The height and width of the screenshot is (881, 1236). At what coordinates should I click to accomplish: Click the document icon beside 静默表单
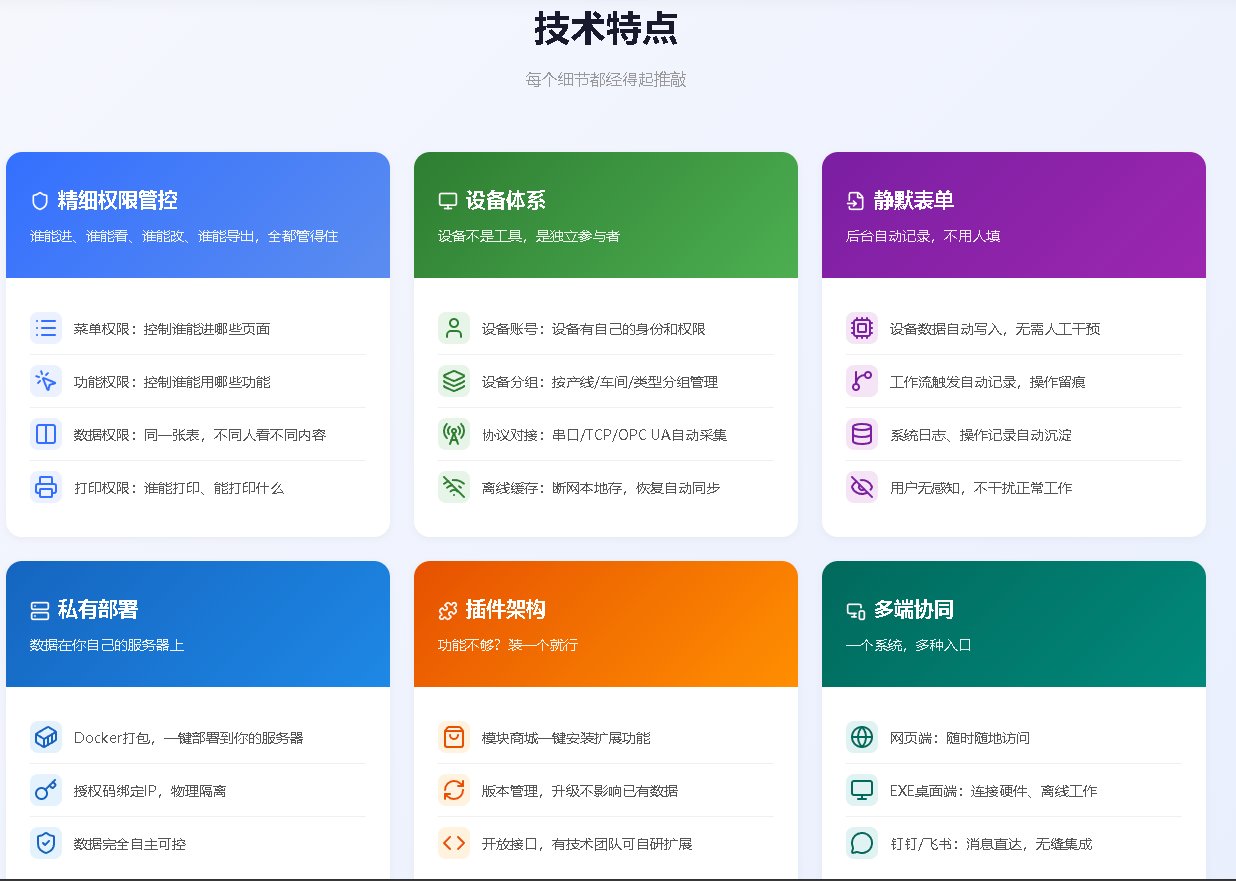856,201
